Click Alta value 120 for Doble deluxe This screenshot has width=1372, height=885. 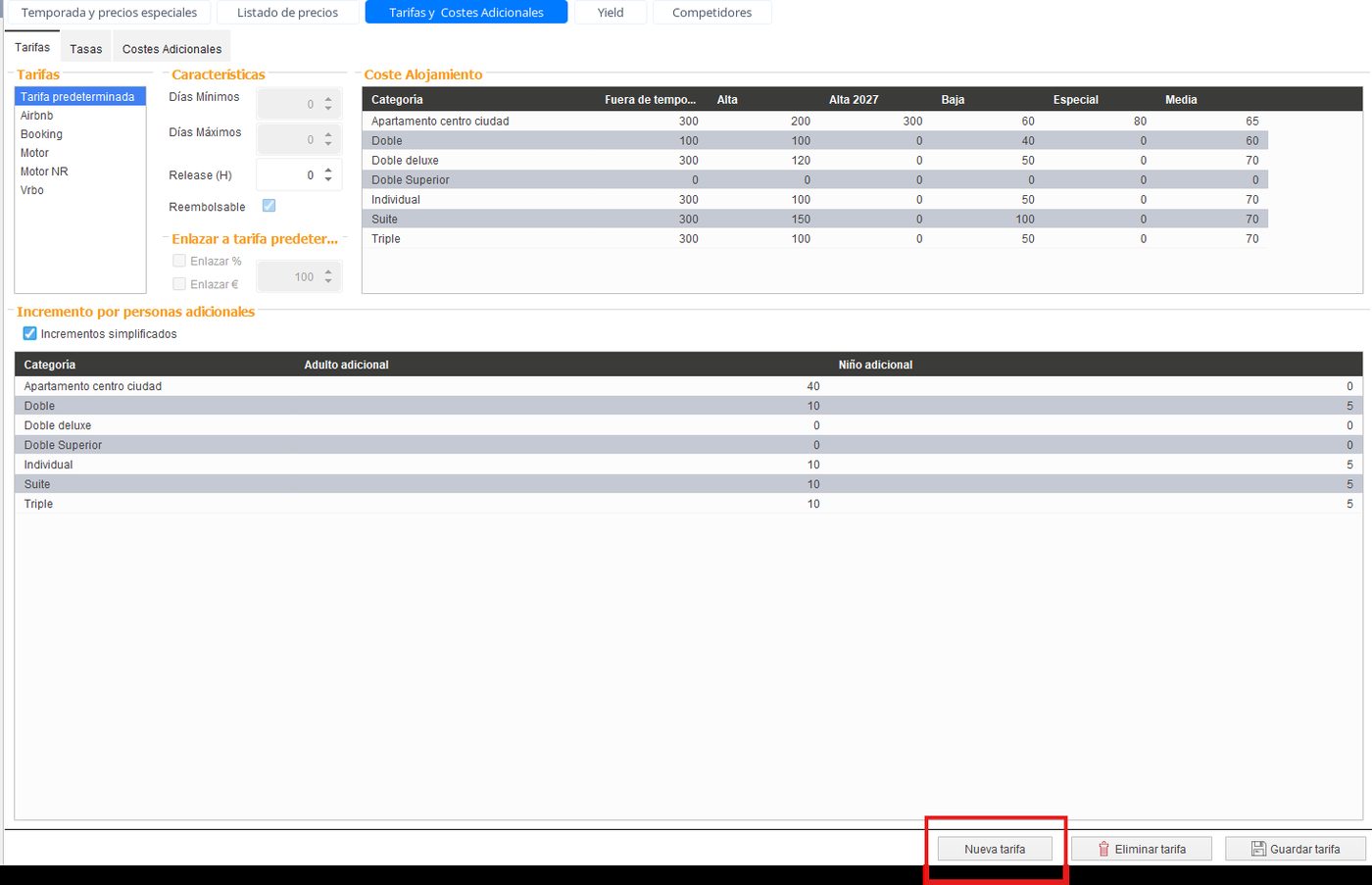[801, 161]
